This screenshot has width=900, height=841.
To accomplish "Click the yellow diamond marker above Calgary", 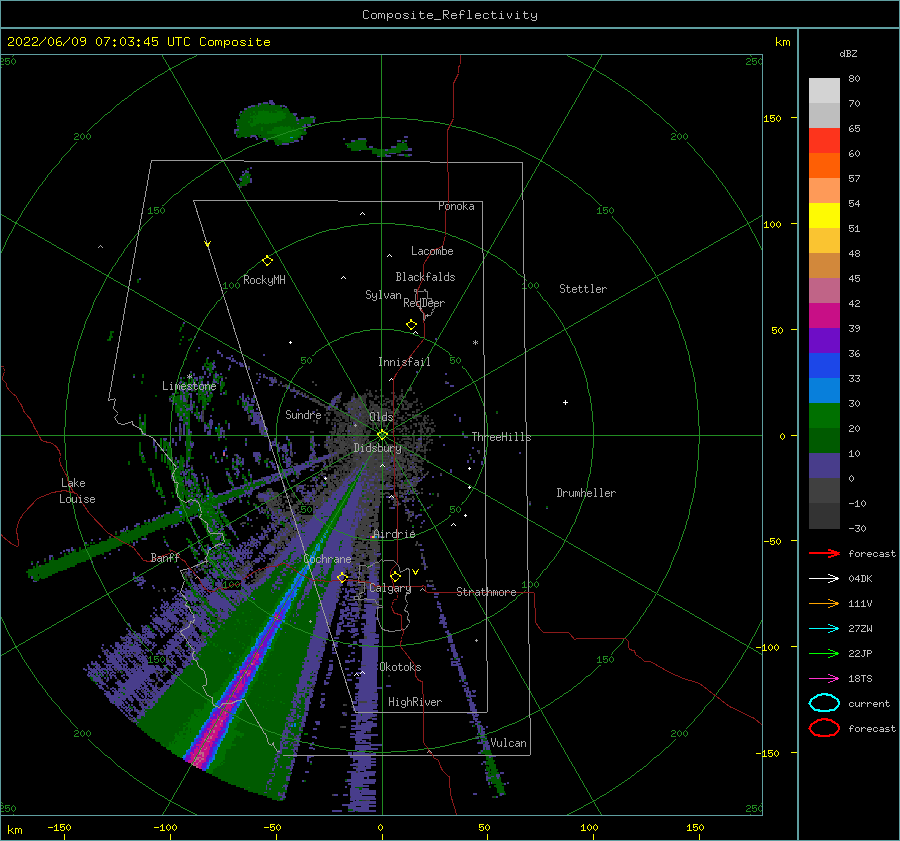I will 395,576.
